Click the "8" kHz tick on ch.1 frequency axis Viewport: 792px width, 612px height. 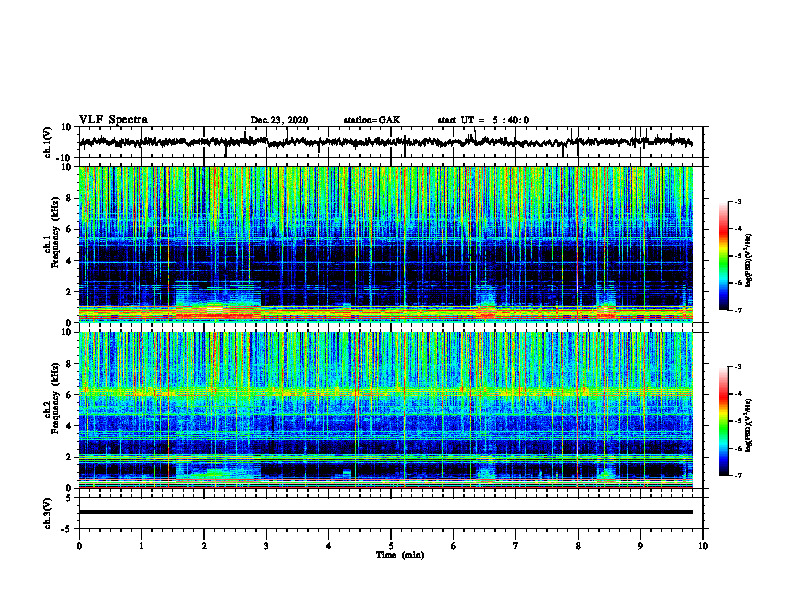pos(69,198)
